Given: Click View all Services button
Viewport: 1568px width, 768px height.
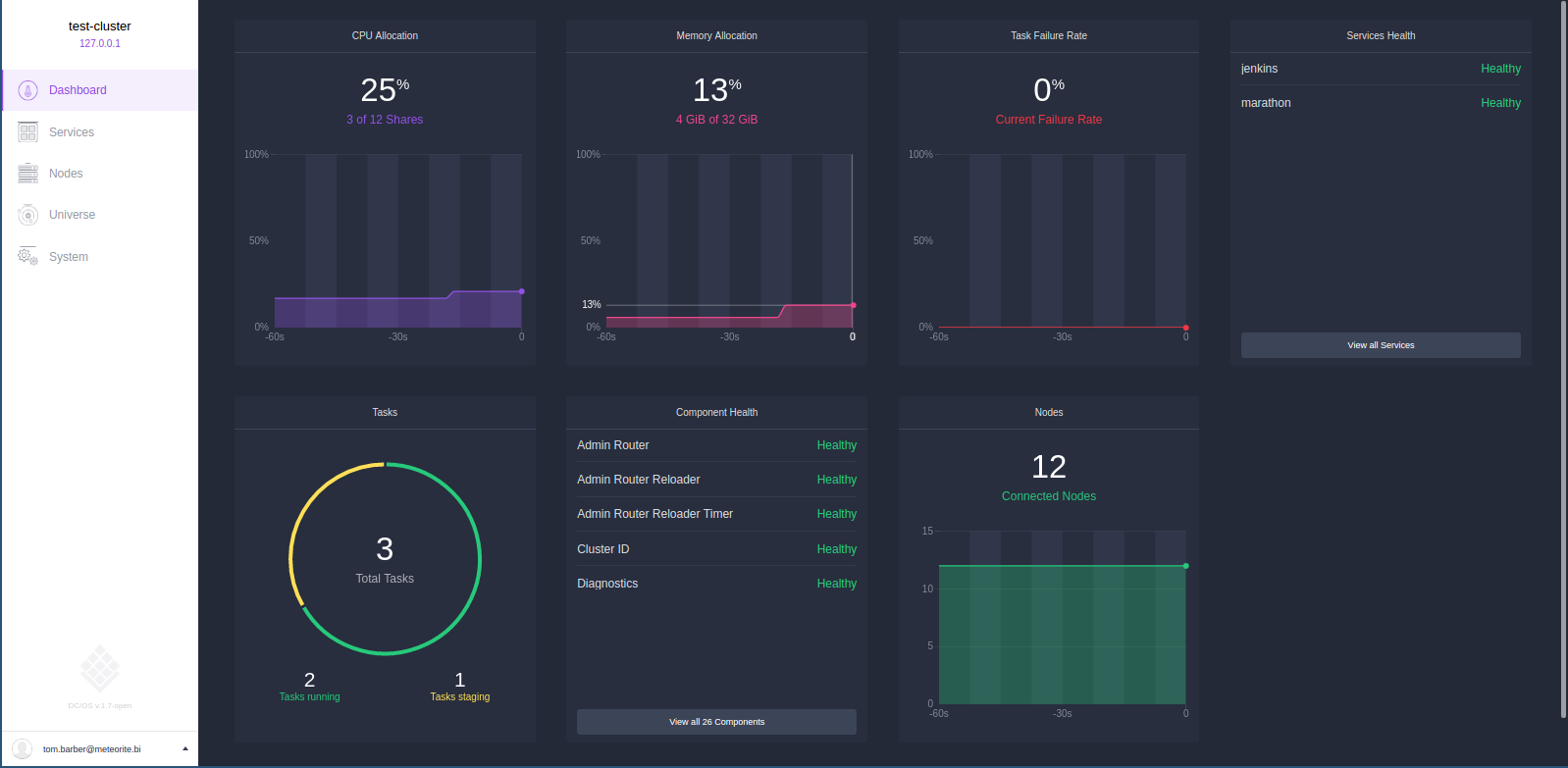Looking at the screenshot, I should pos(1381,345).
